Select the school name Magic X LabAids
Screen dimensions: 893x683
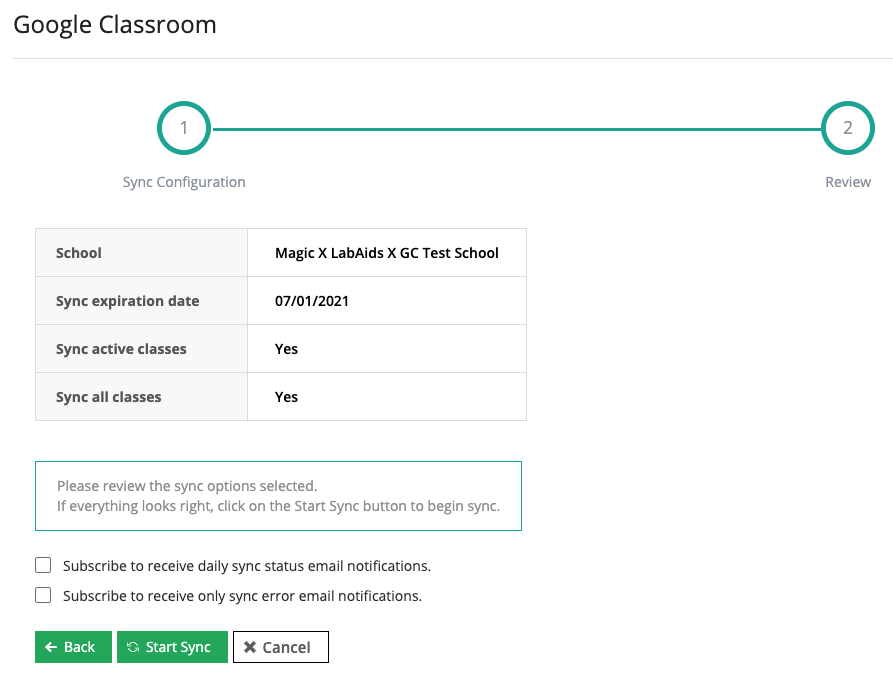pos(386,253)
